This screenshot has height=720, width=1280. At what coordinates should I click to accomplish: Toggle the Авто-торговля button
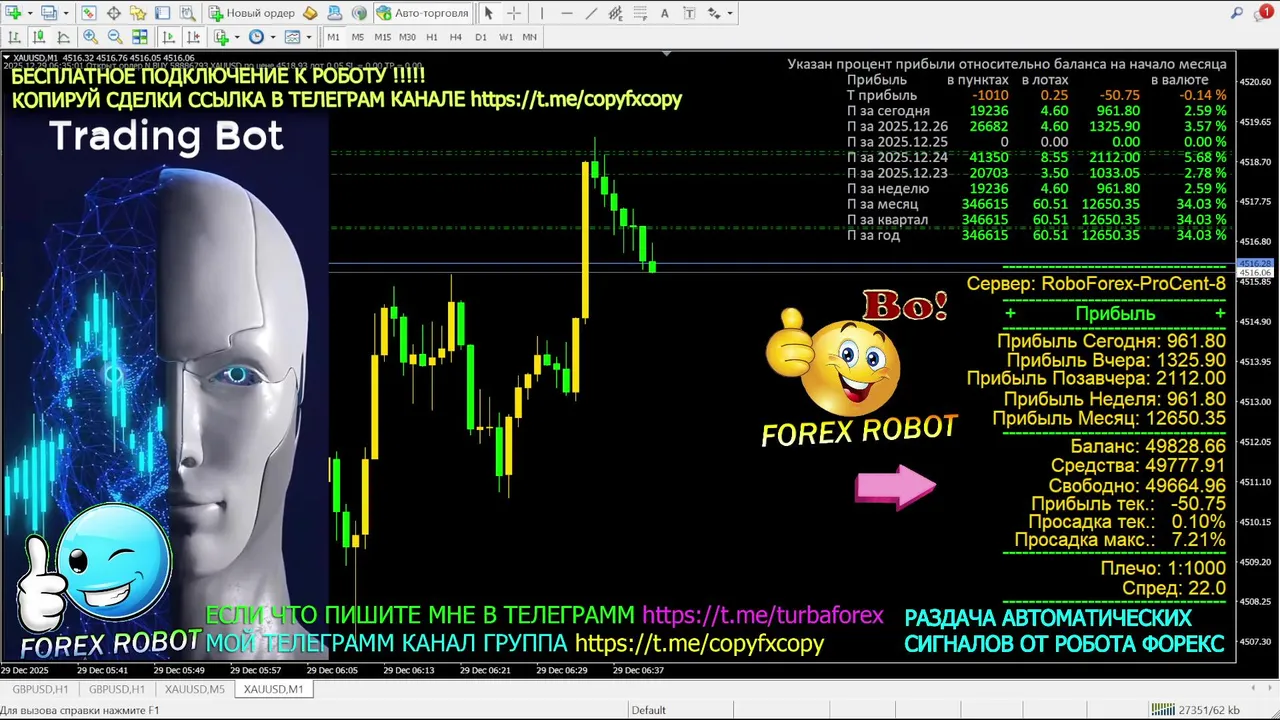click(x=422, y=13)
